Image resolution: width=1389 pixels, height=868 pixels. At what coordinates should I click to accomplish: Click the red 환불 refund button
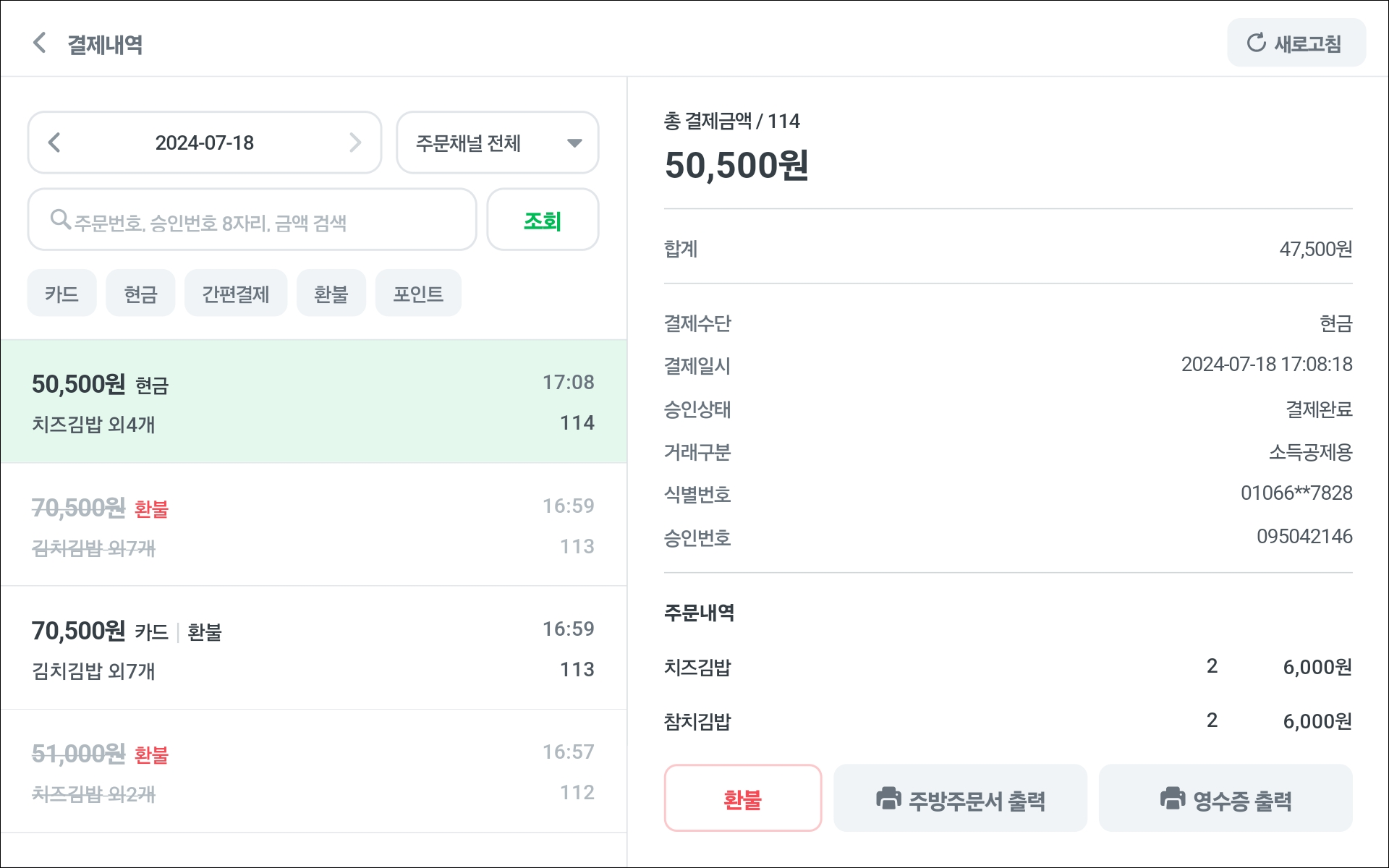(743, 799)
